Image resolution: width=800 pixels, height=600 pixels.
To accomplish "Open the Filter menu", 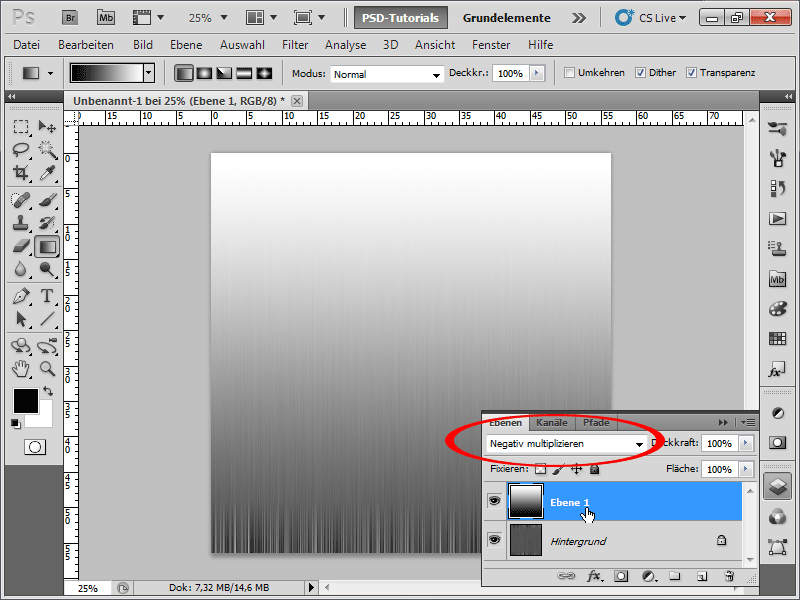I will [295, 45].
